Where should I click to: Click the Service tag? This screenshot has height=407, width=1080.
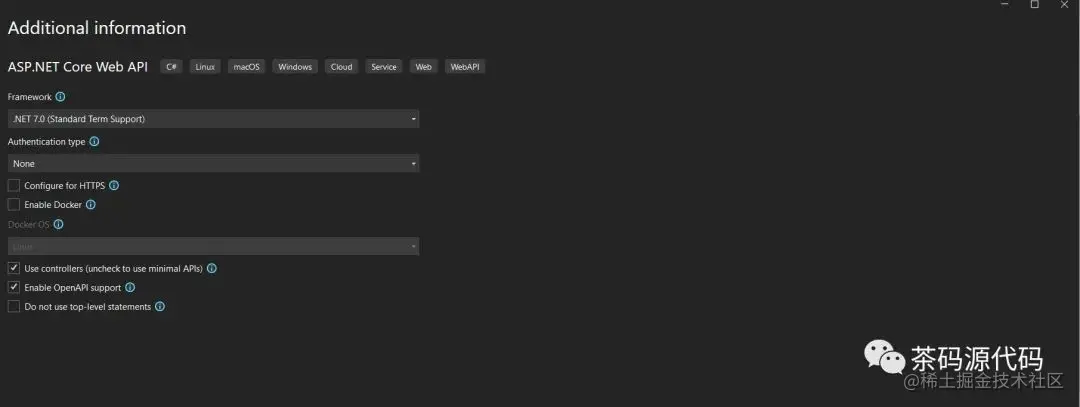384,67
